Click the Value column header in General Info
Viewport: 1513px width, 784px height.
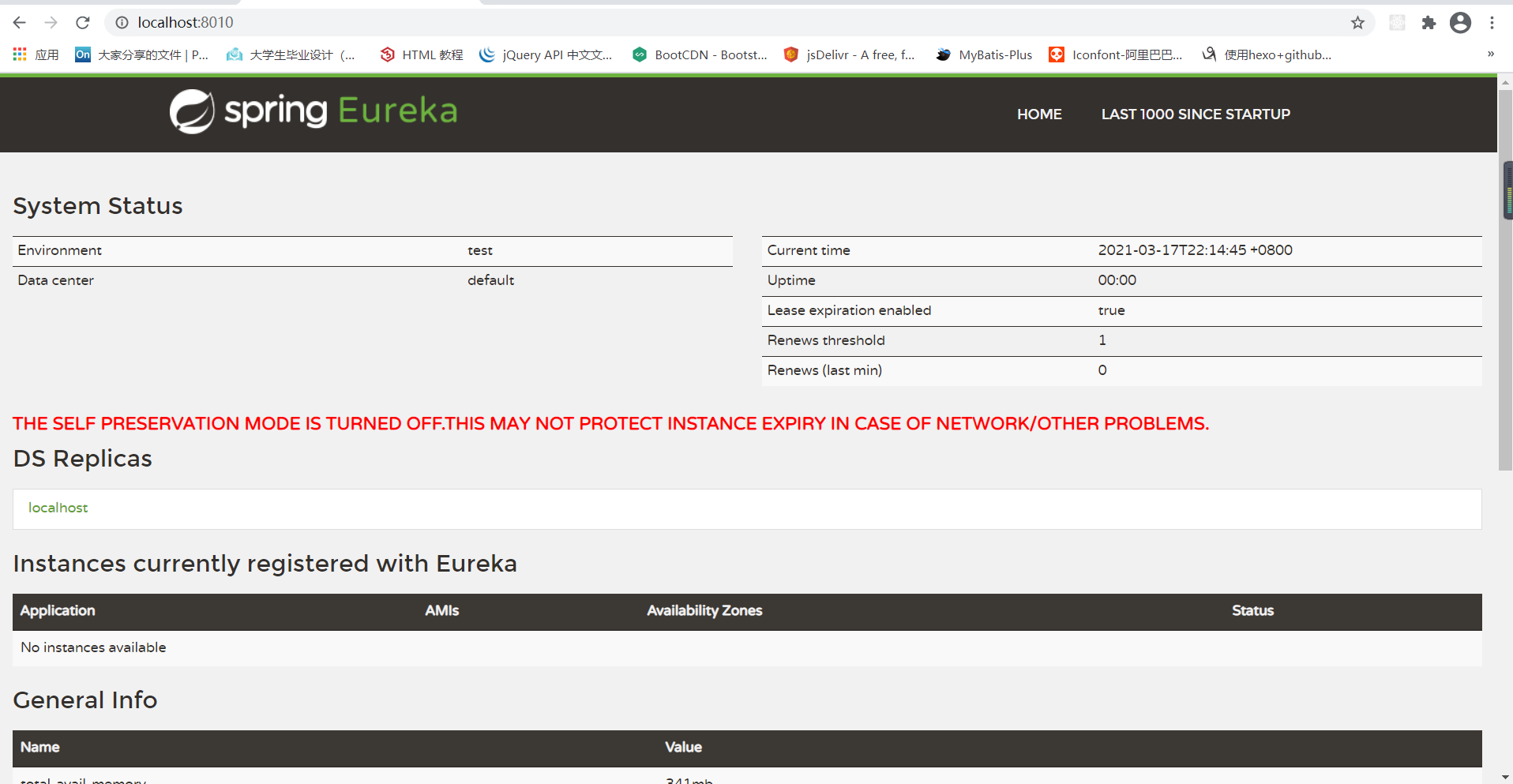(x=683, y=747)
